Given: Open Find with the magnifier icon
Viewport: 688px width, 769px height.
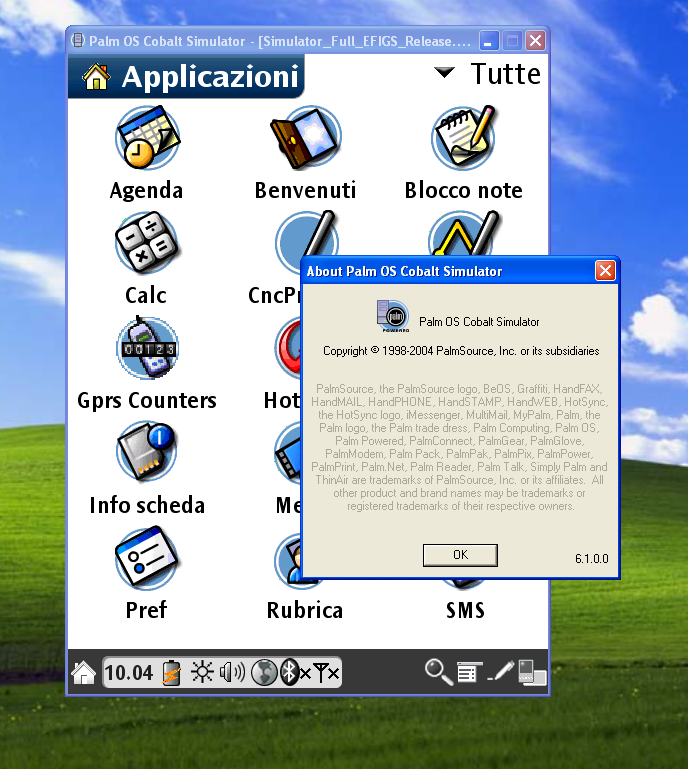Looking at the screenshot, I should point(438,672).
